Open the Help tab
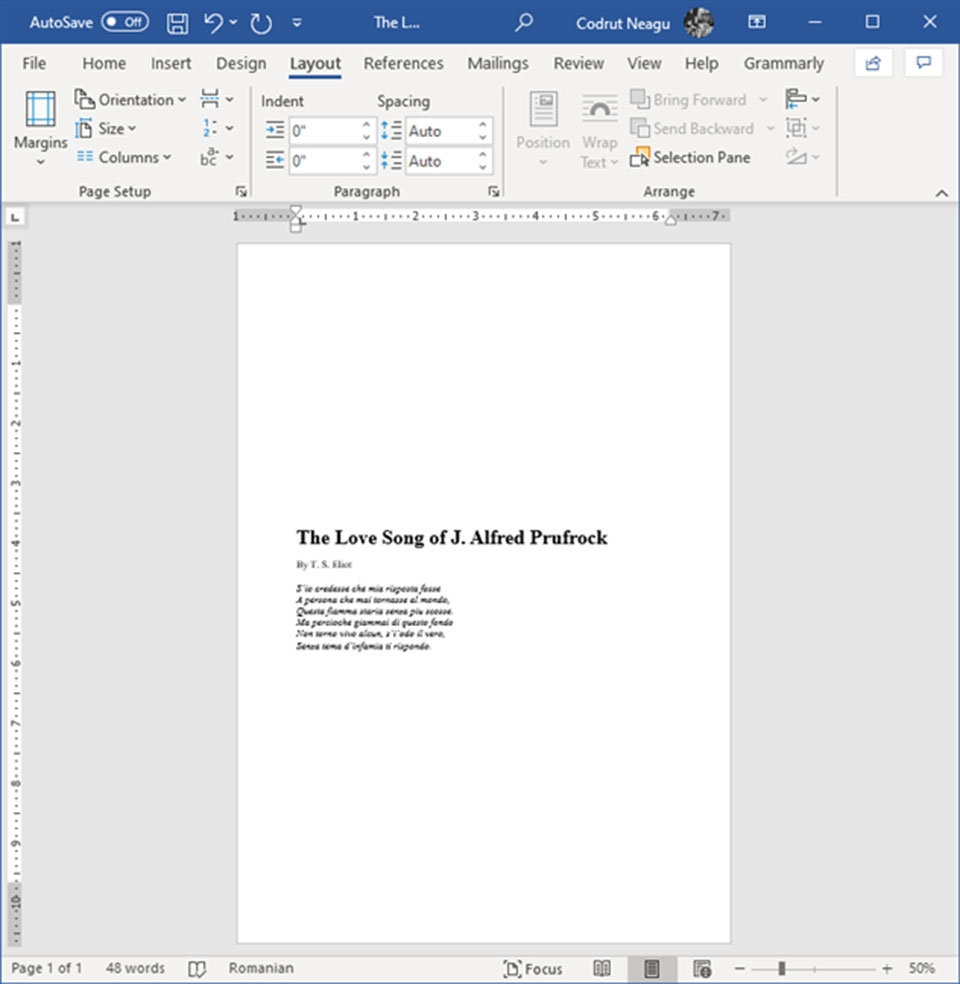Screen dimensions: 960x984 [x=701, y=63]
